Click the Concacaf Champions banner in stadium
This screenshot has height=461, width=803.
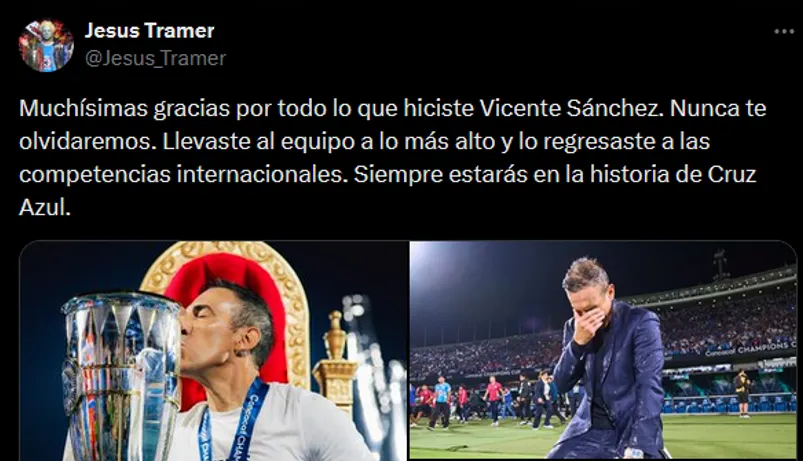tap(750, 349)
